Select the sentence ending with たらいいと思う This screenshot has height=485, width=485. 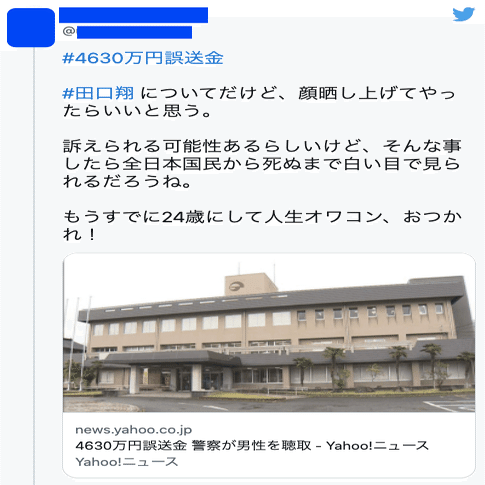point(259,102)
